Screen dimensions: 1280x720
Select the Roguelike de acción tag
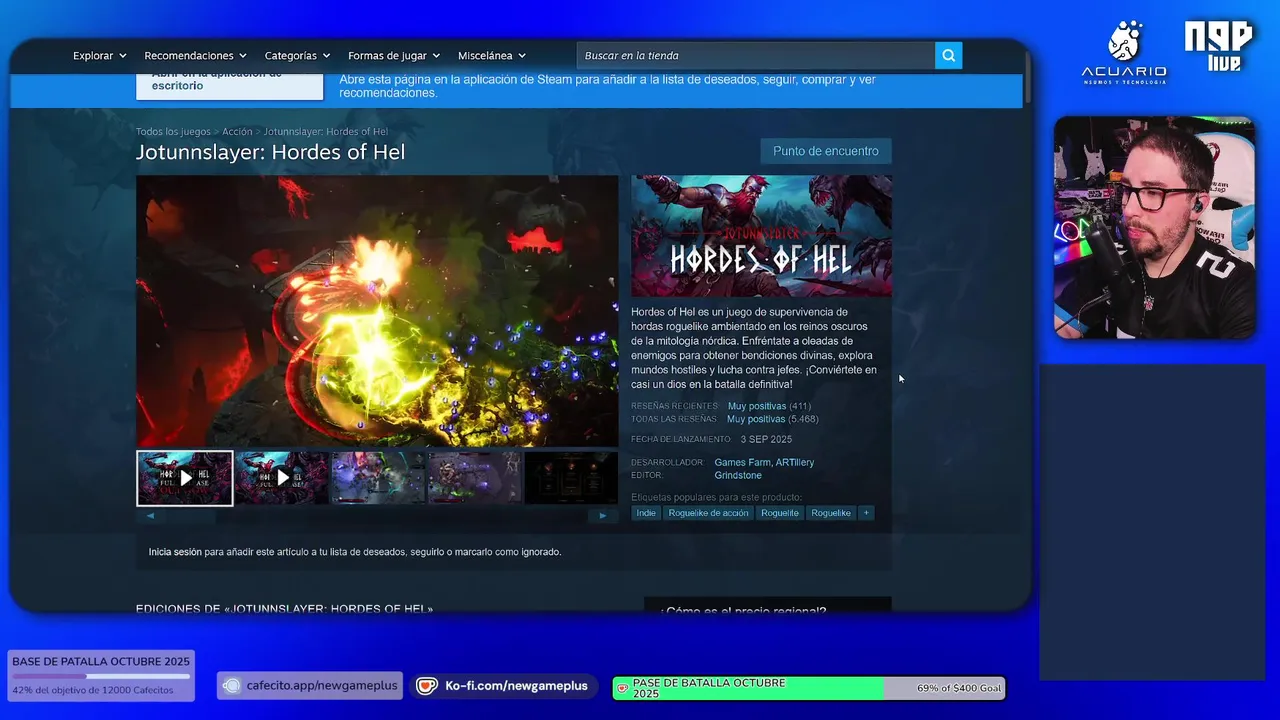708,513
